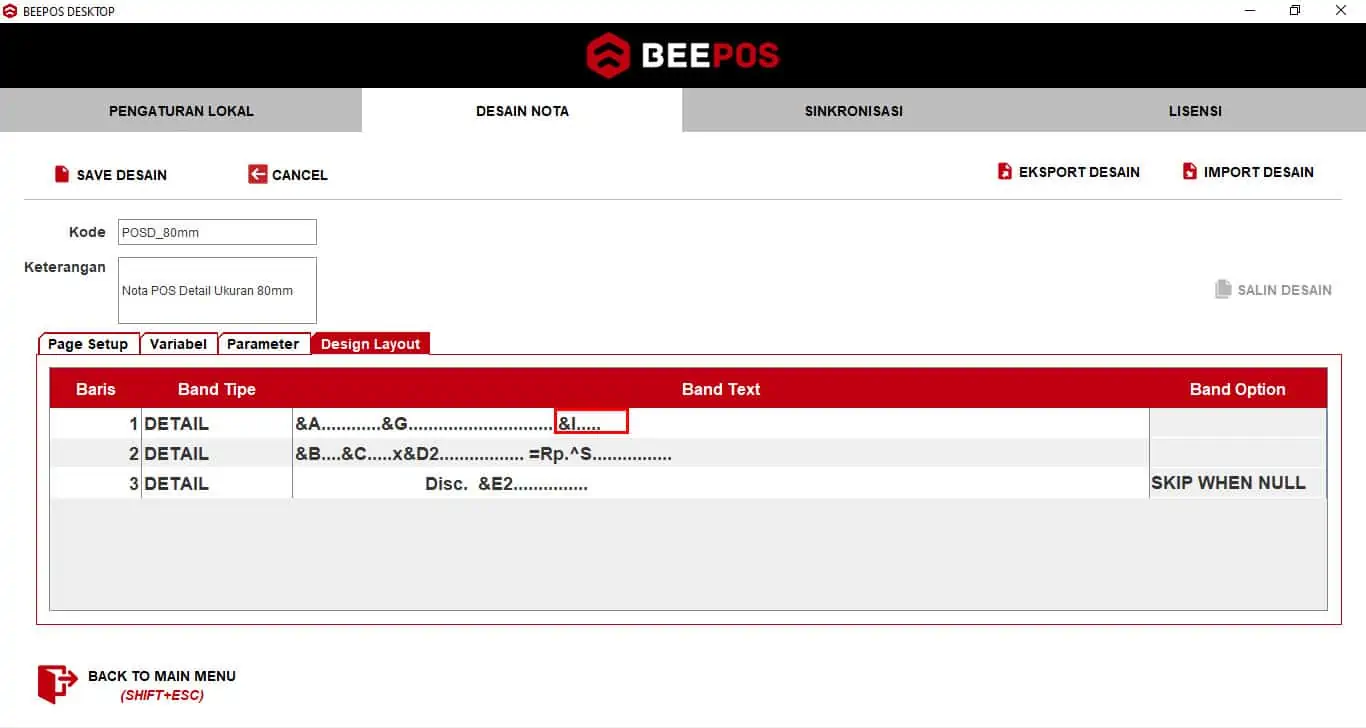Click band text 'Disc. &E2' in row 3

click(506, 484)
